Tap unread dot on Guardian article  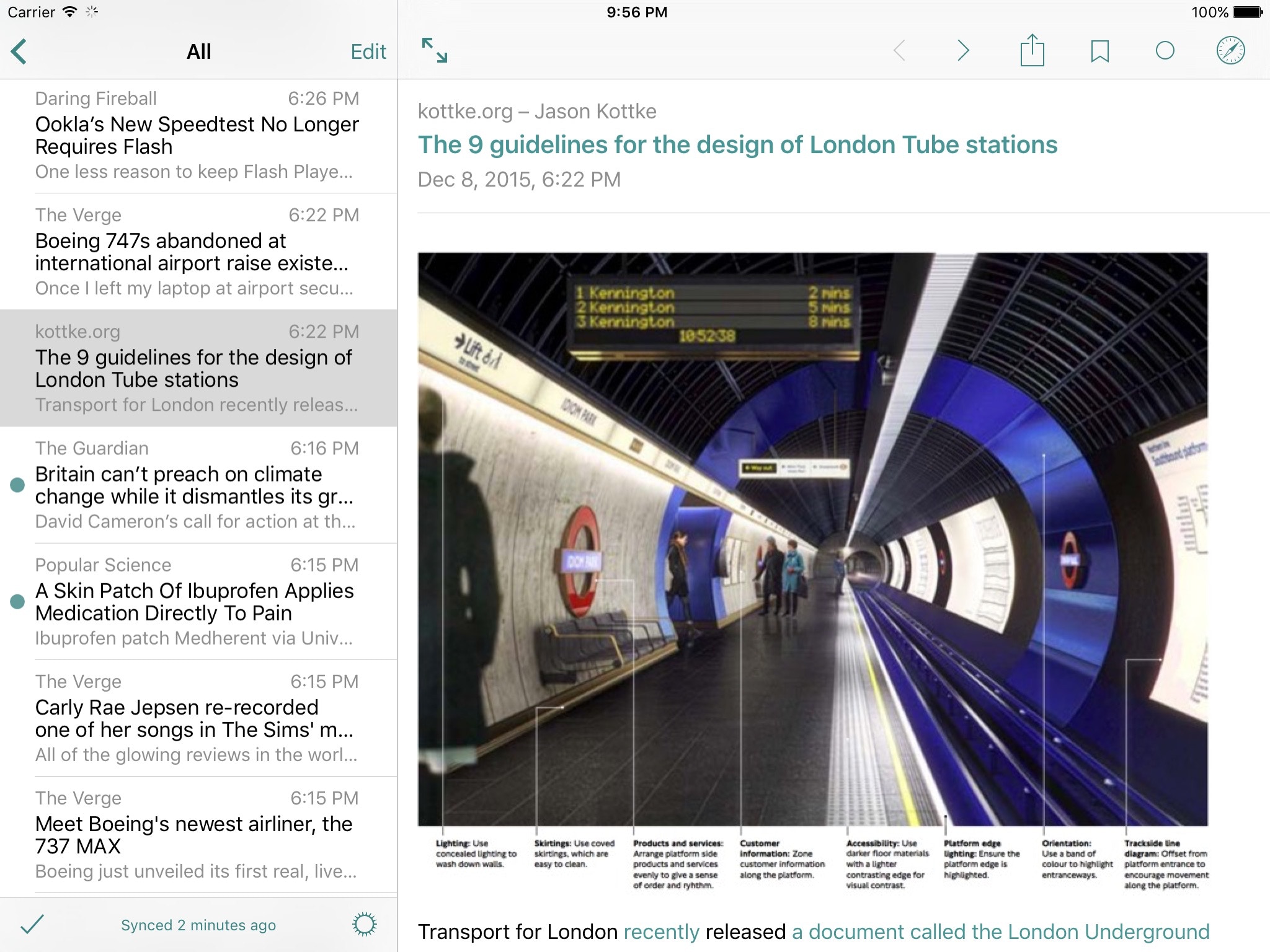point(17,485)
